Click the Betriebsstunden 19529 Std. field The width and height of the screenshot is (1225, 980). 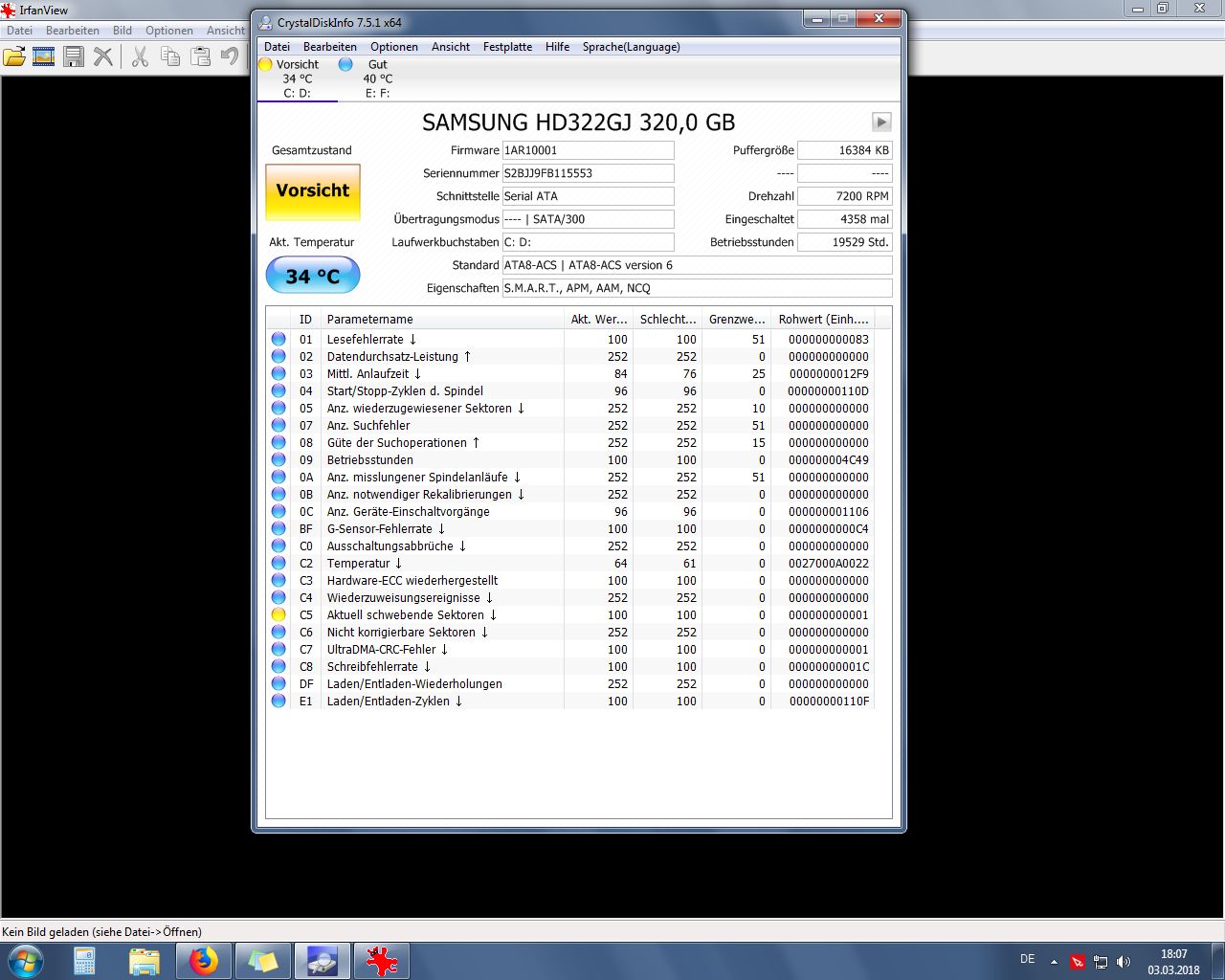845,242
